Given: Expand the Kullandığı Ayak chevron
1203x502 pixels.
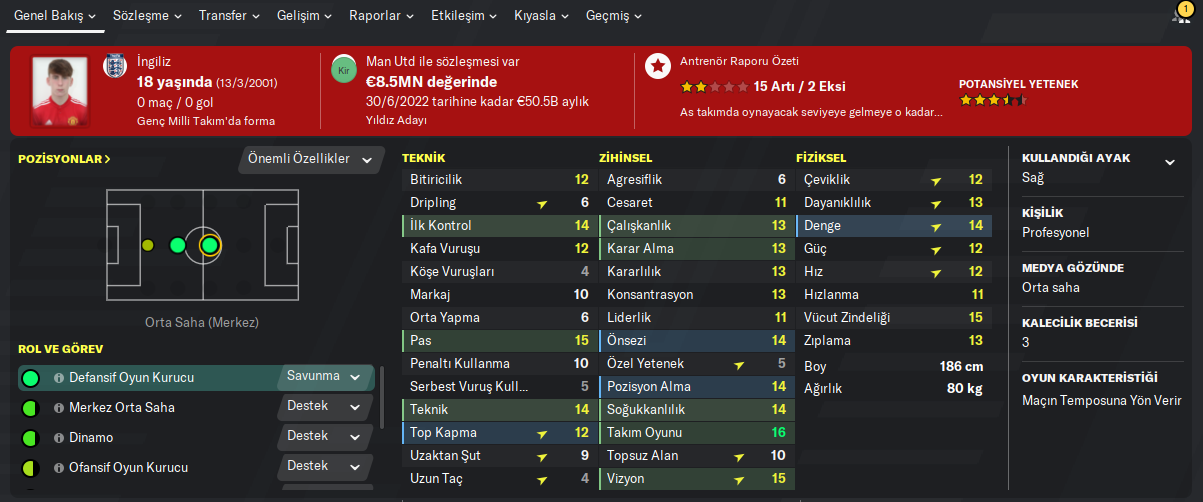Looking at the screenshot, I should [1170, 162].
